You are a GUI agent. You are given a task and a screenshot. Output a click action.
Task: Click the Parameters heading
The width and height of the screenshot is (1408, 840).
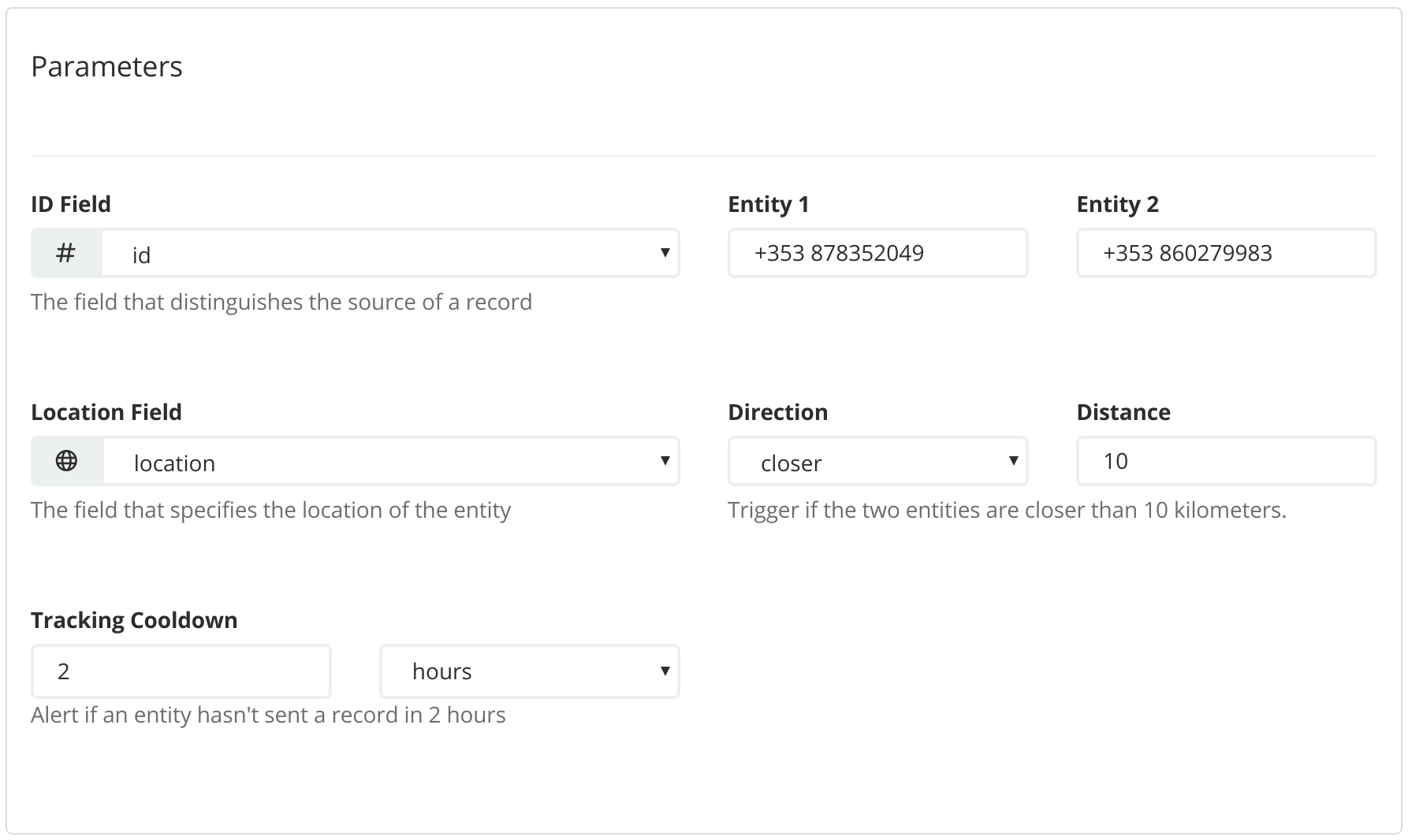(106, 67)
